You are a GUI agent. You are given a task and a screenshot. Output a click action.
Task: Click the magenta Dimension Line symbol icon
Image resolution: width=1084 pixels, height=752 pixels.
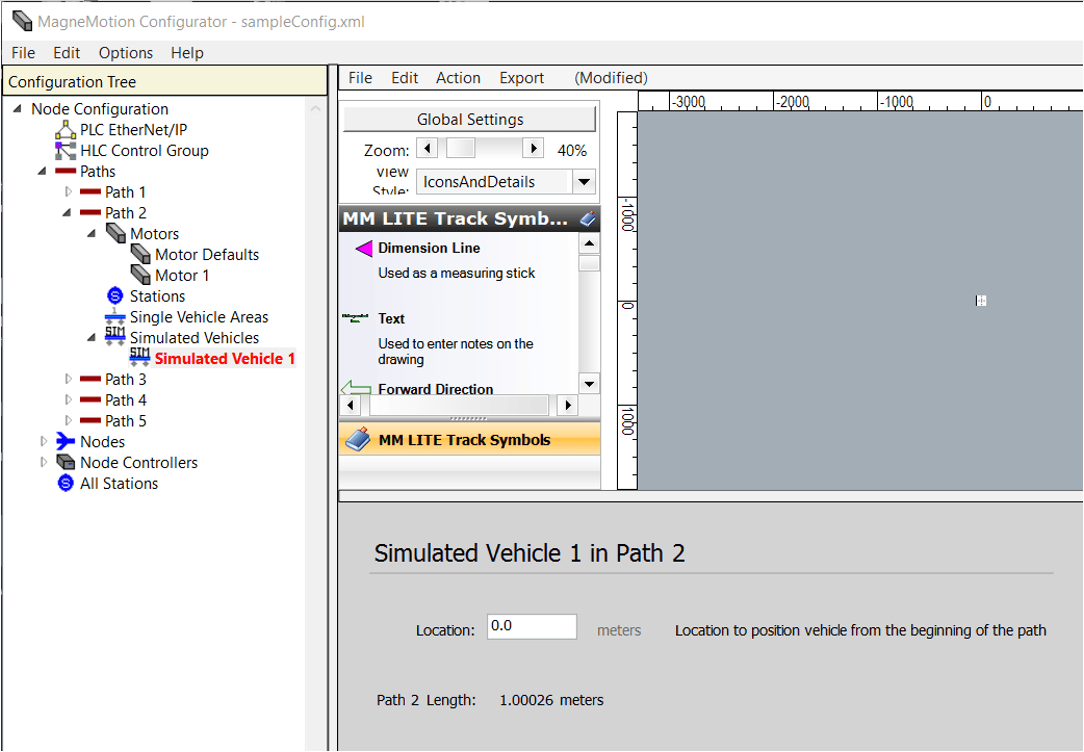coord(364,248)
